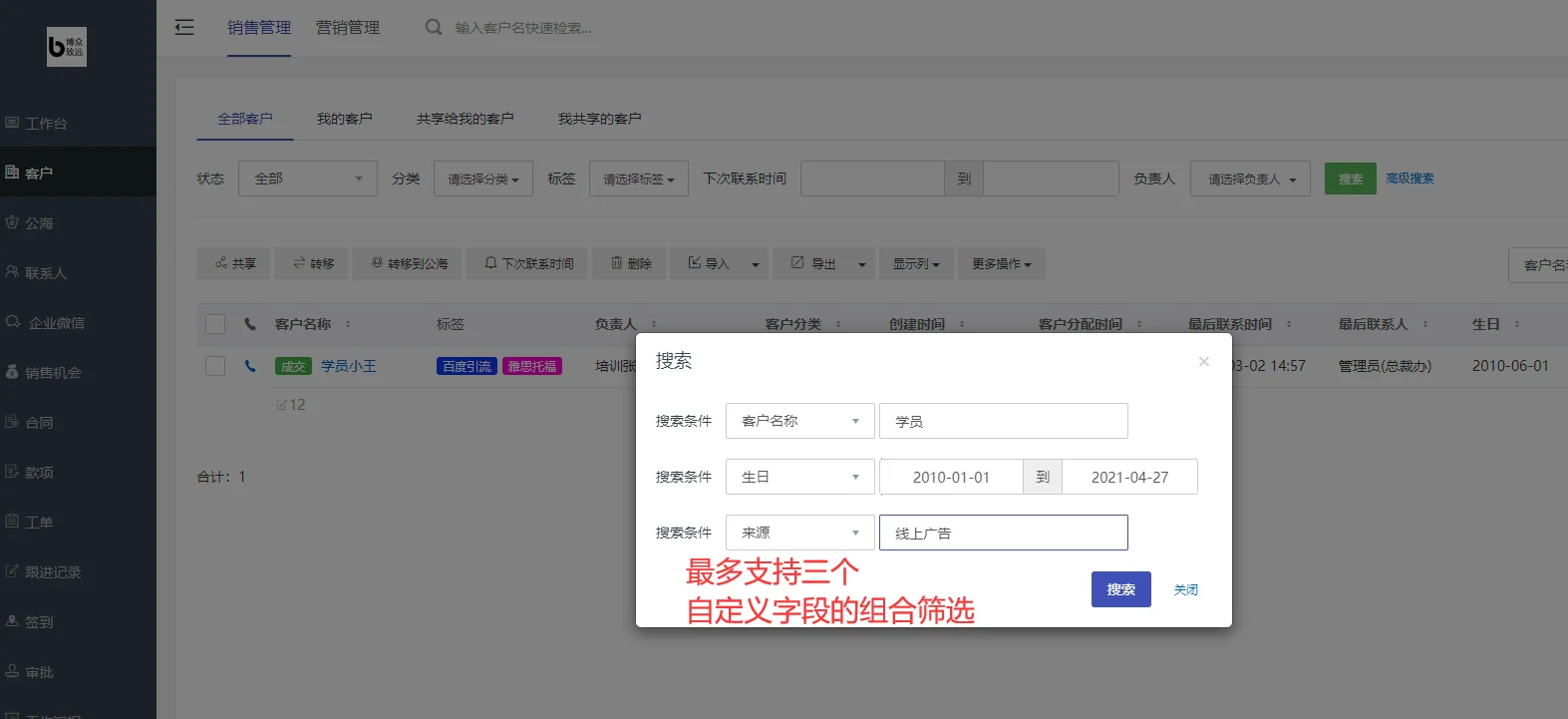1568x719 pixels.
Task: Expand the 导入 dropdown arrow
Action: (x=756, y=264)
